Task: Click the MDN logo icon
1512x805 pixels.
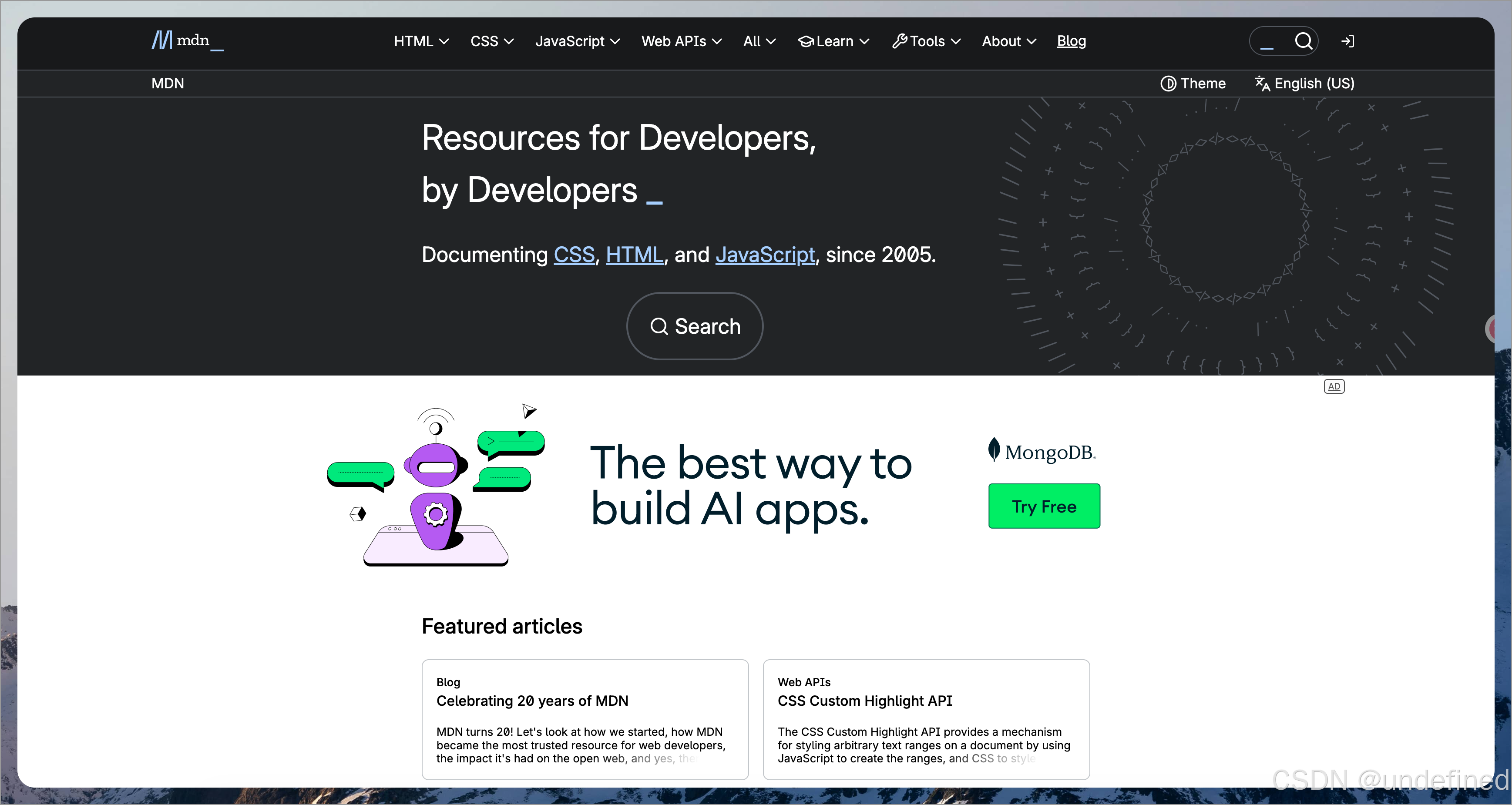Action: click(x=162, y=40)
